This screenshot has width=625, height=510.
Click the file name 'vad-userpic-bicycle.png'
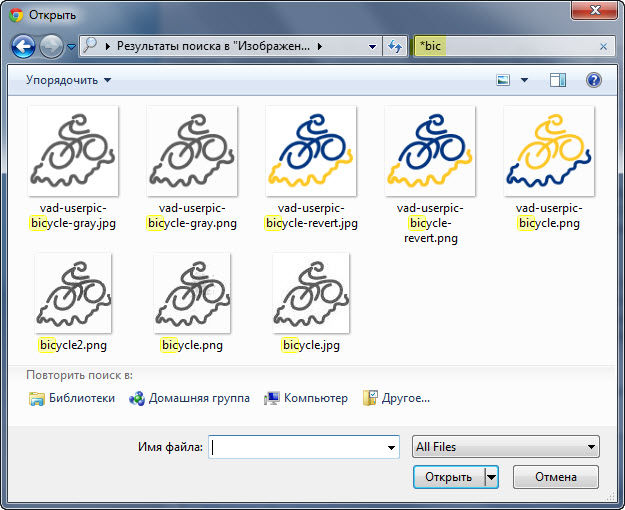[x=549, y=216]
